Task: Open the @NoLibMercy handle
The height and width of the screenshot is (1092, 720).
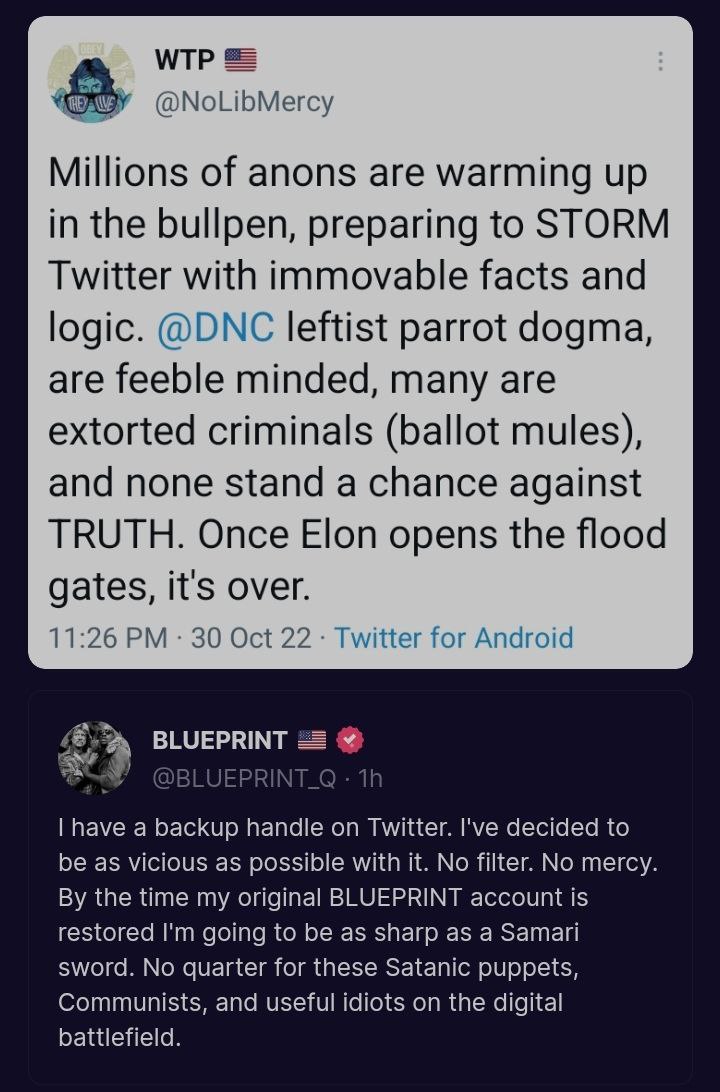Action: (243, 101)
